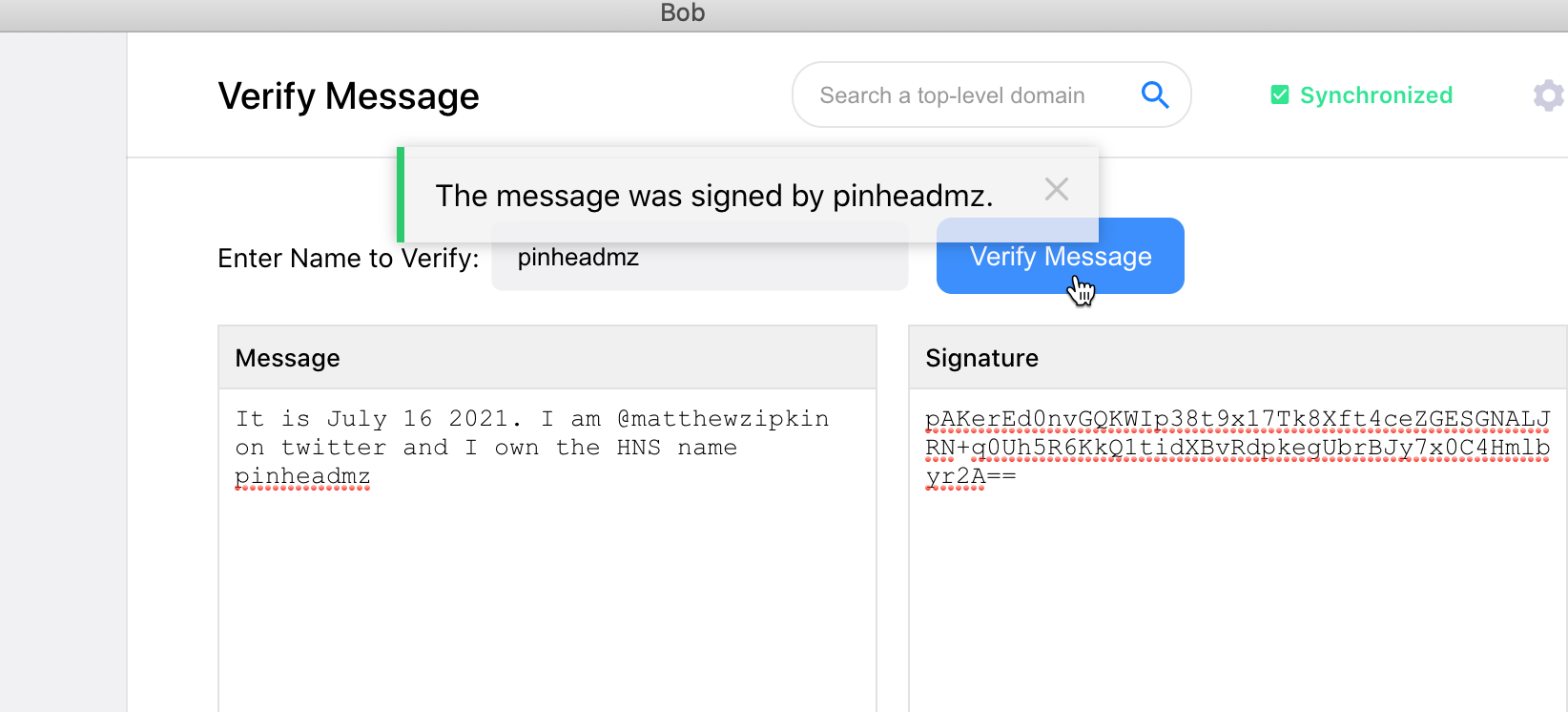
Task: Dismiss the signed-by notification with X
Action: [x=1056, y=189]
